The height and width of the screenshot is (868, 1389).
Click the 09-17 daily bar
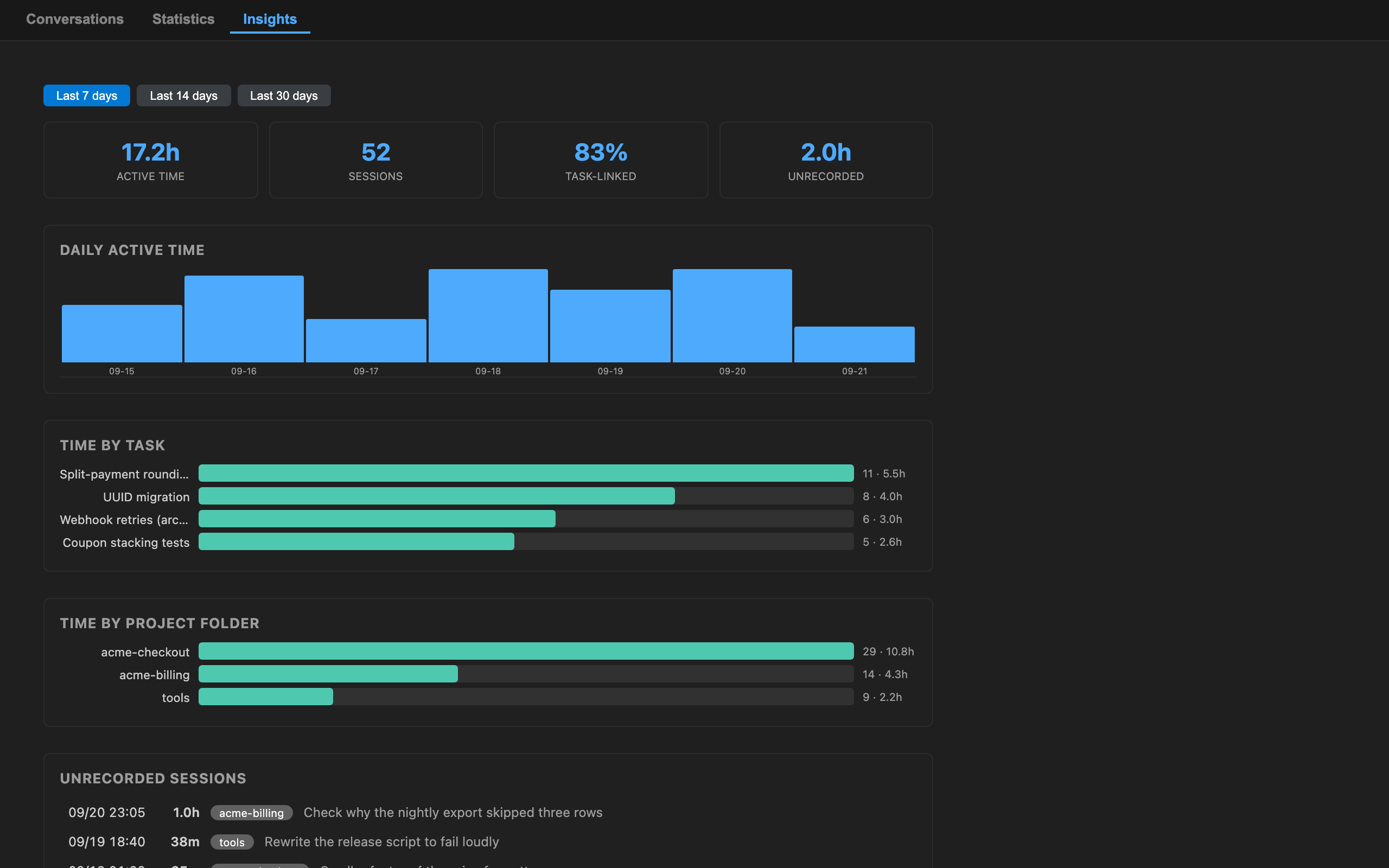[x=366, y=341]
